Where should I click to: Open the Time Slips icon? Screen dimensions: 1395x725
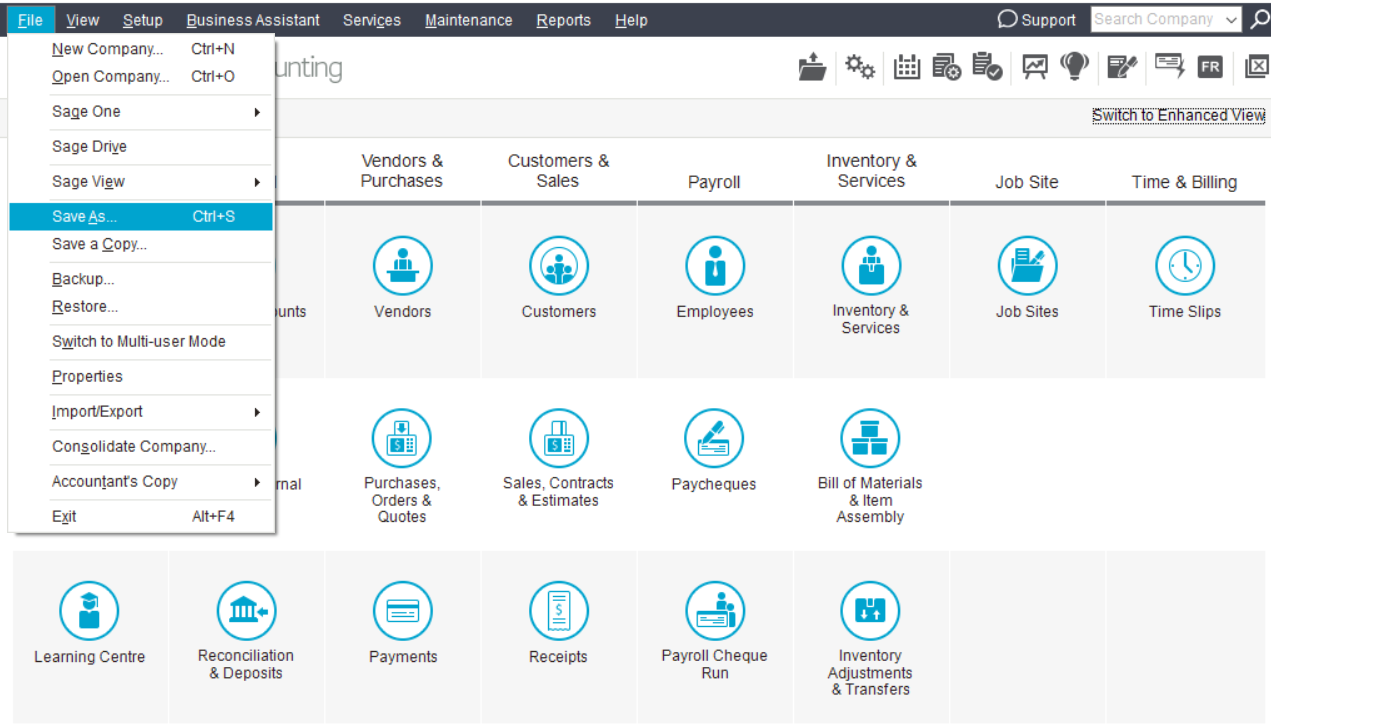tap(1185, 266)
